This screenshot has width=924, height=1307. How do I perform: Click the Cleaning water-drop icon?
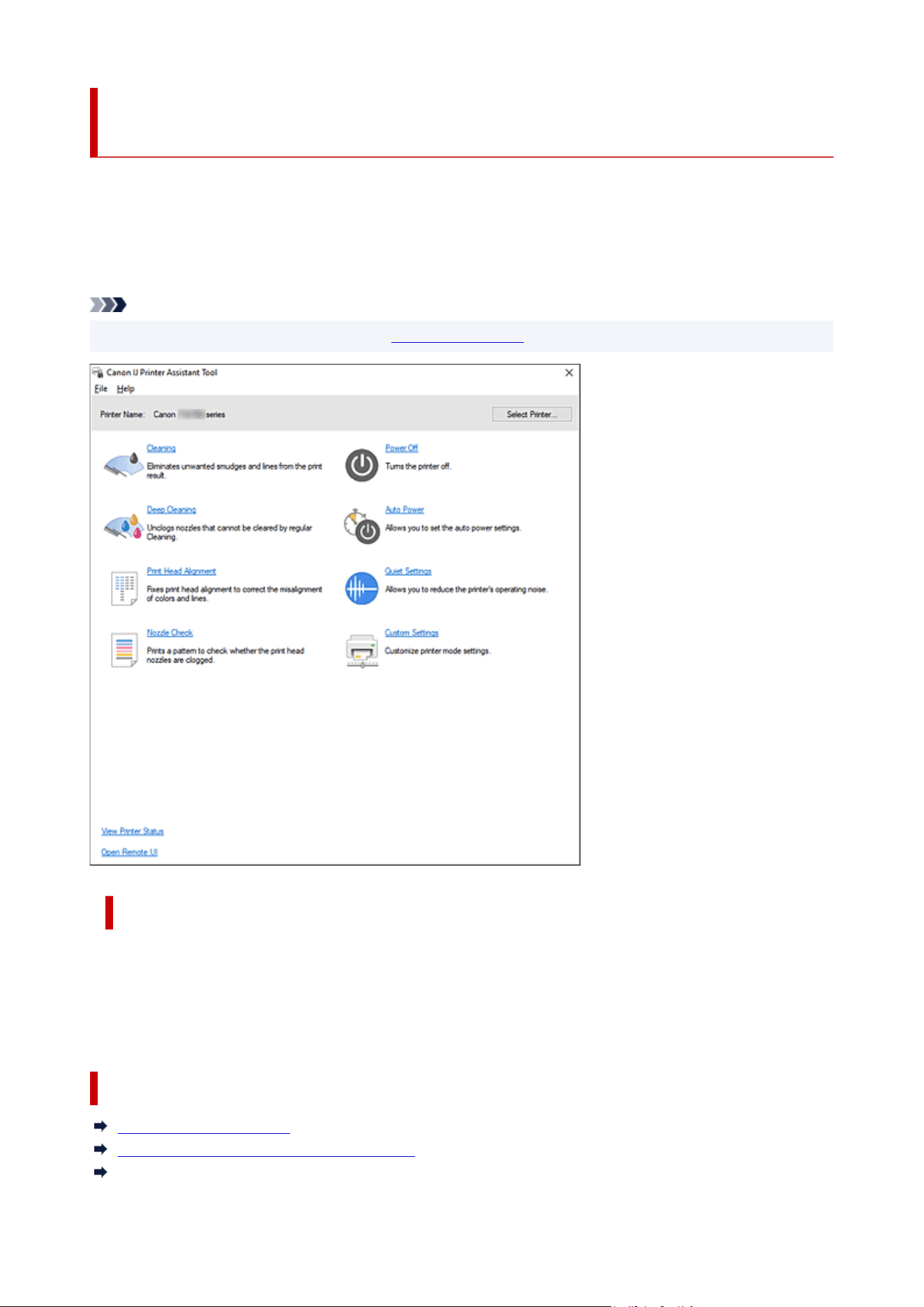coord(124,464)
